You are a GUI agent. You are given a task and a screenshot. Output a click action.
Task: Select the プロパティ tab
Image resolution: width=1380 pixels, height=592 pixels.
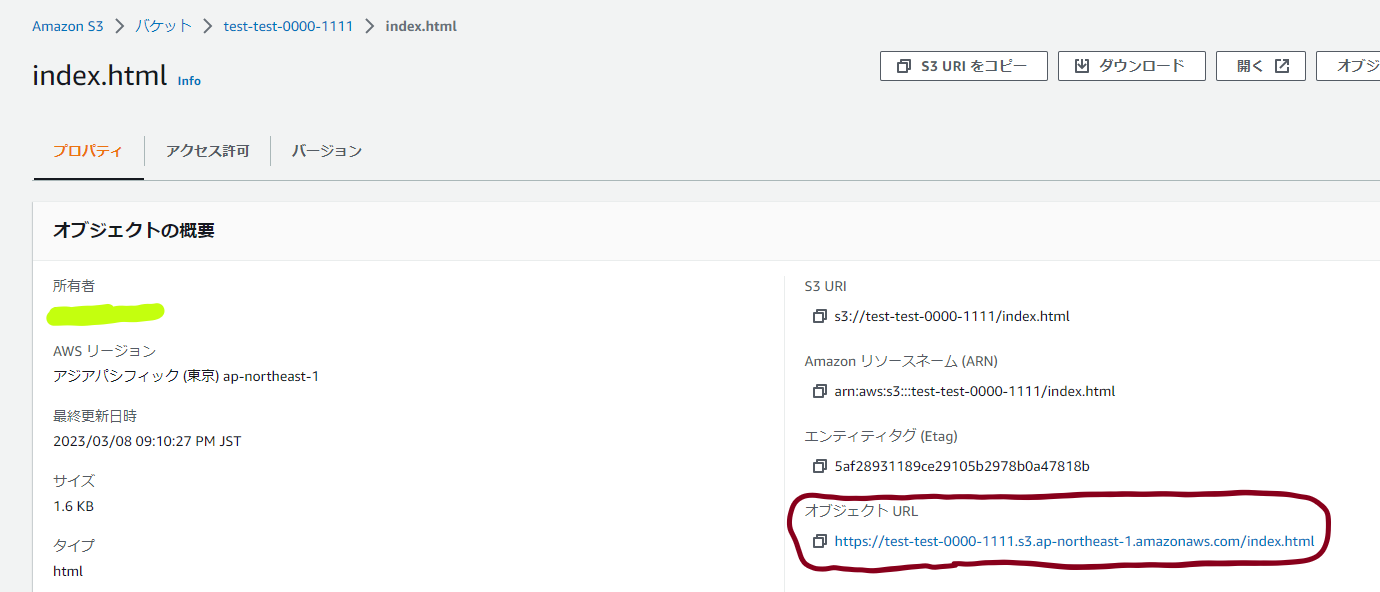tap(88, 151)
